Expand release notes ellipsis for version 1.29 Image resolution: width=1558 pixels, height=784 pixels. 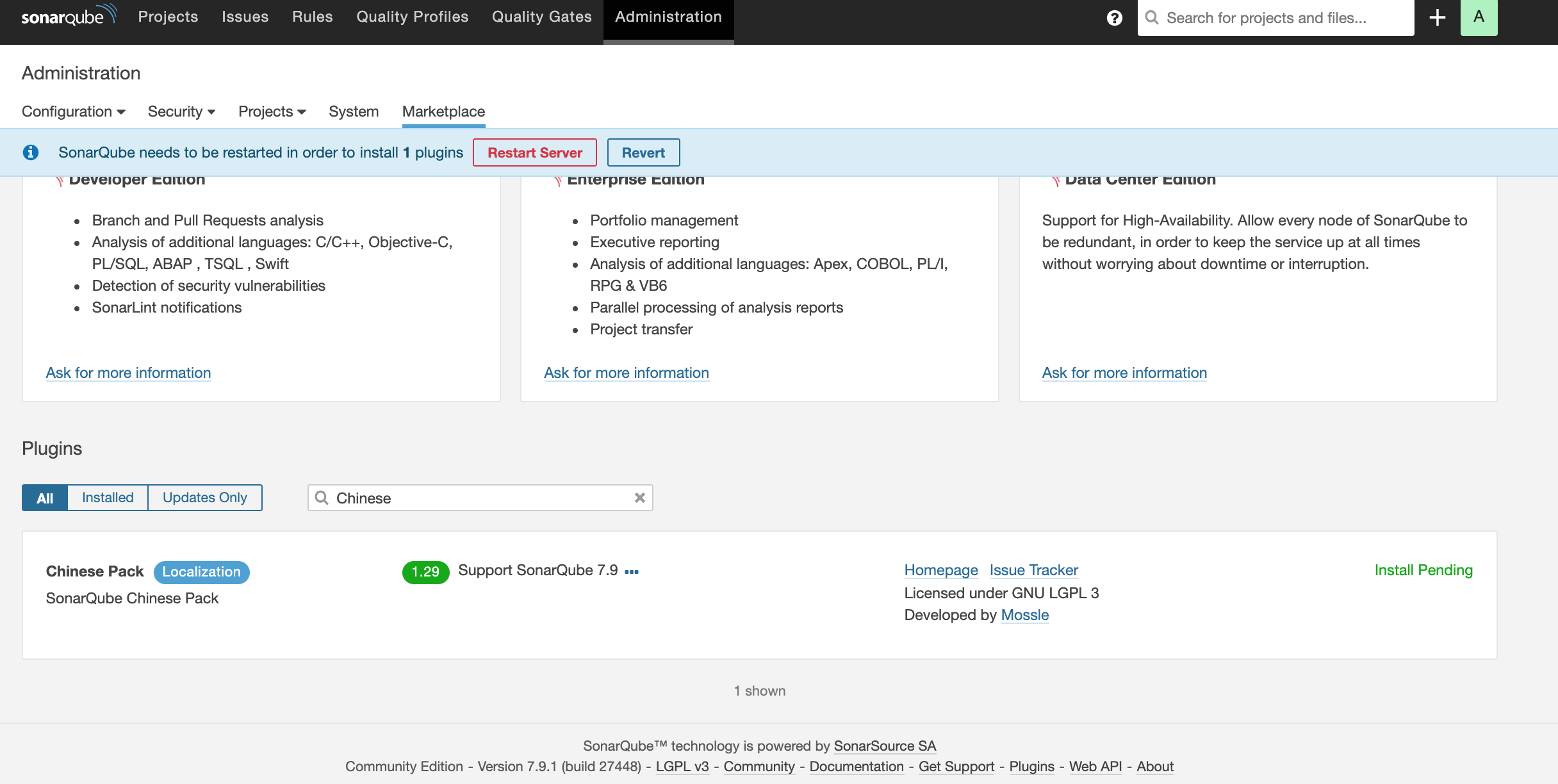(632, 571)
